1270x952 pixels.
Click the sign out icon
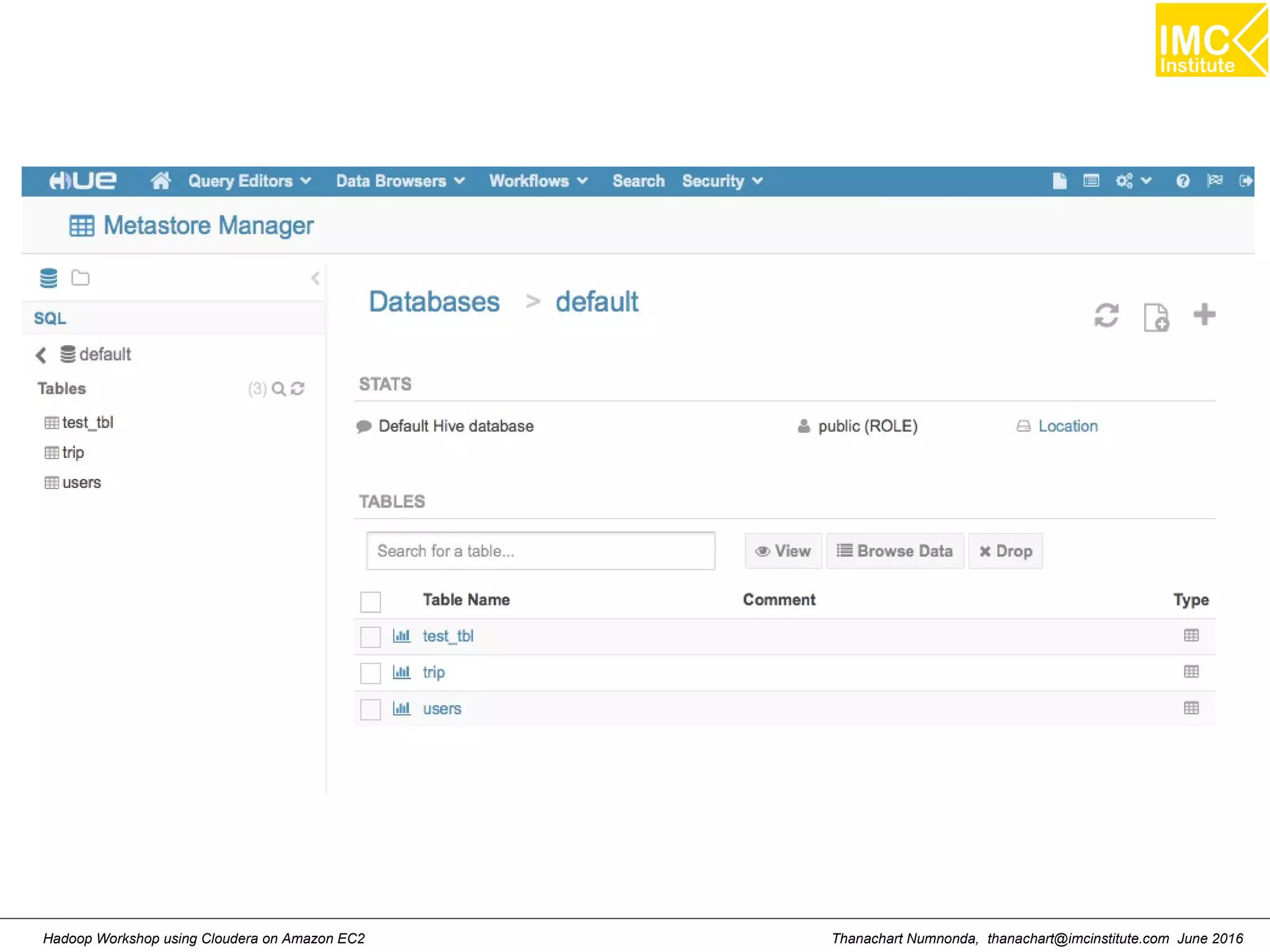tap(1245, 181)
